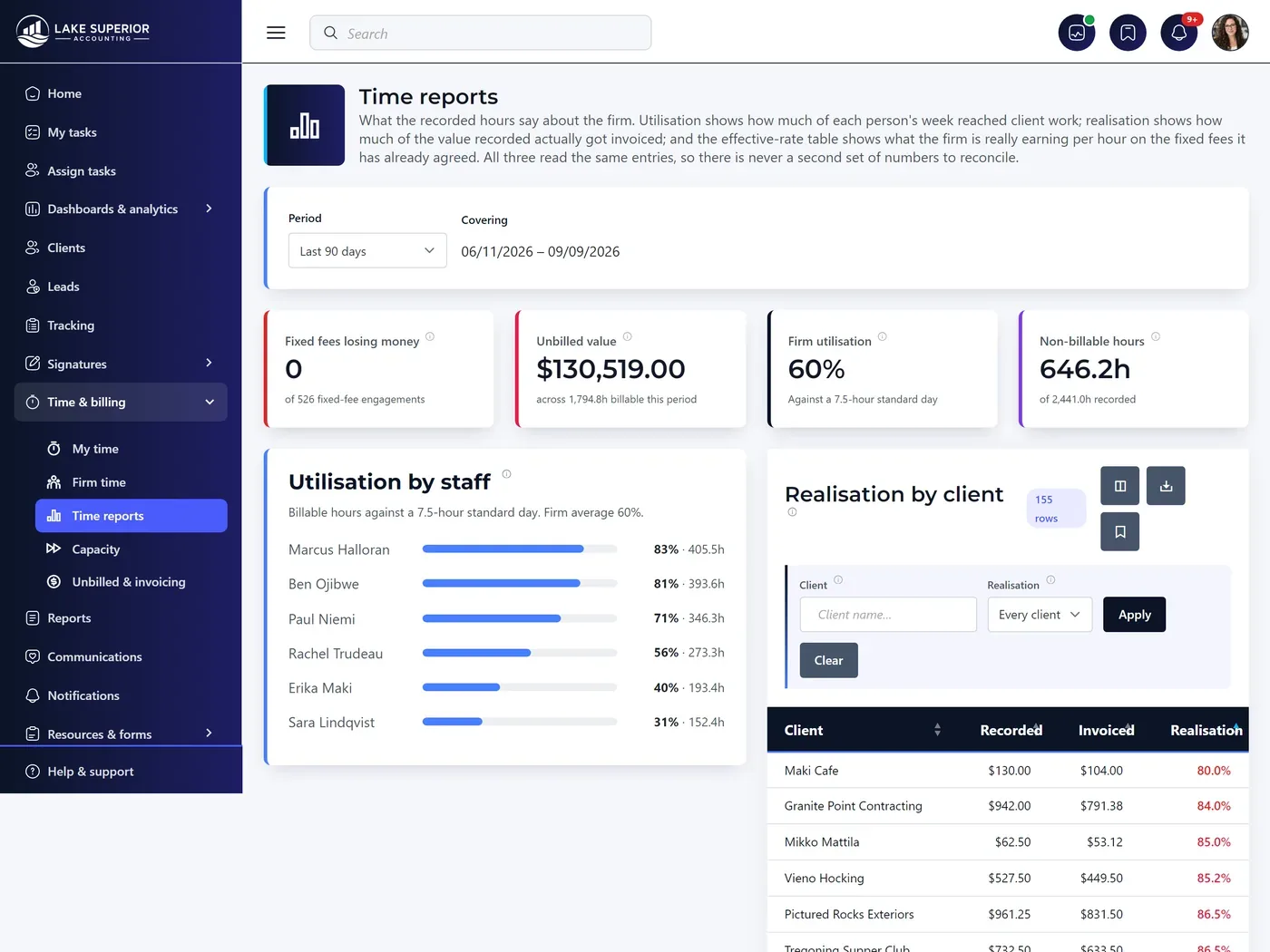Open Assign tasks in sidebar

(121, 170)
